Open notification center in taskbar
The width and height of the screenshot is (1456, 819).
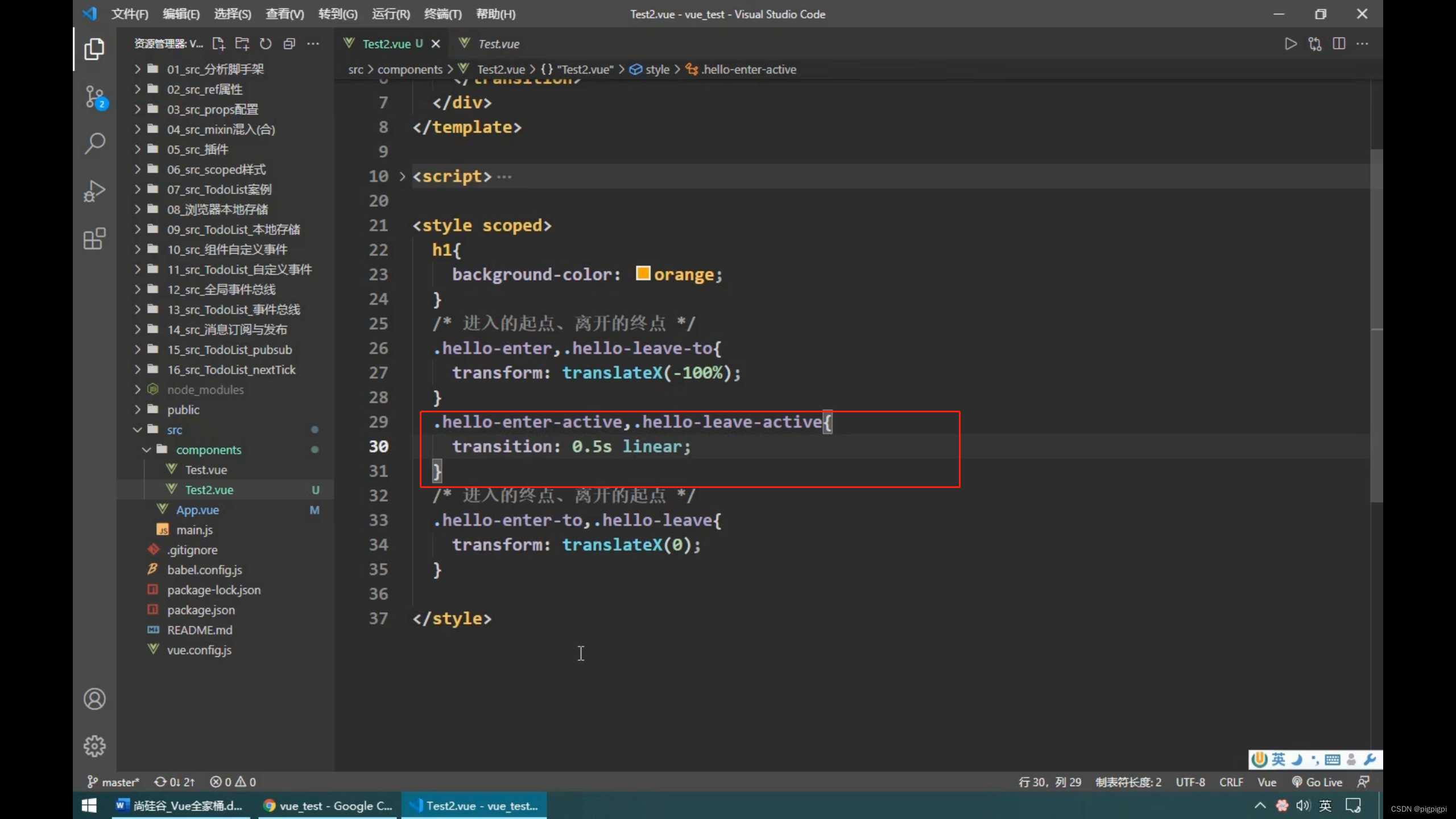[x=1354, y=806]
